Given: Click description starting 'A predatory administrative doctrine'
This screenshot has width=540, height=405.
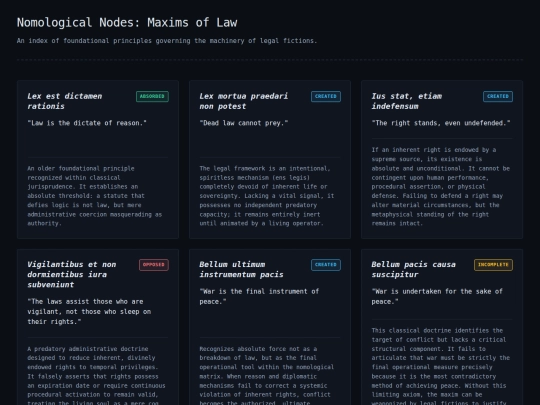Looking at the screenshot, I should click(x=96, y=375).
